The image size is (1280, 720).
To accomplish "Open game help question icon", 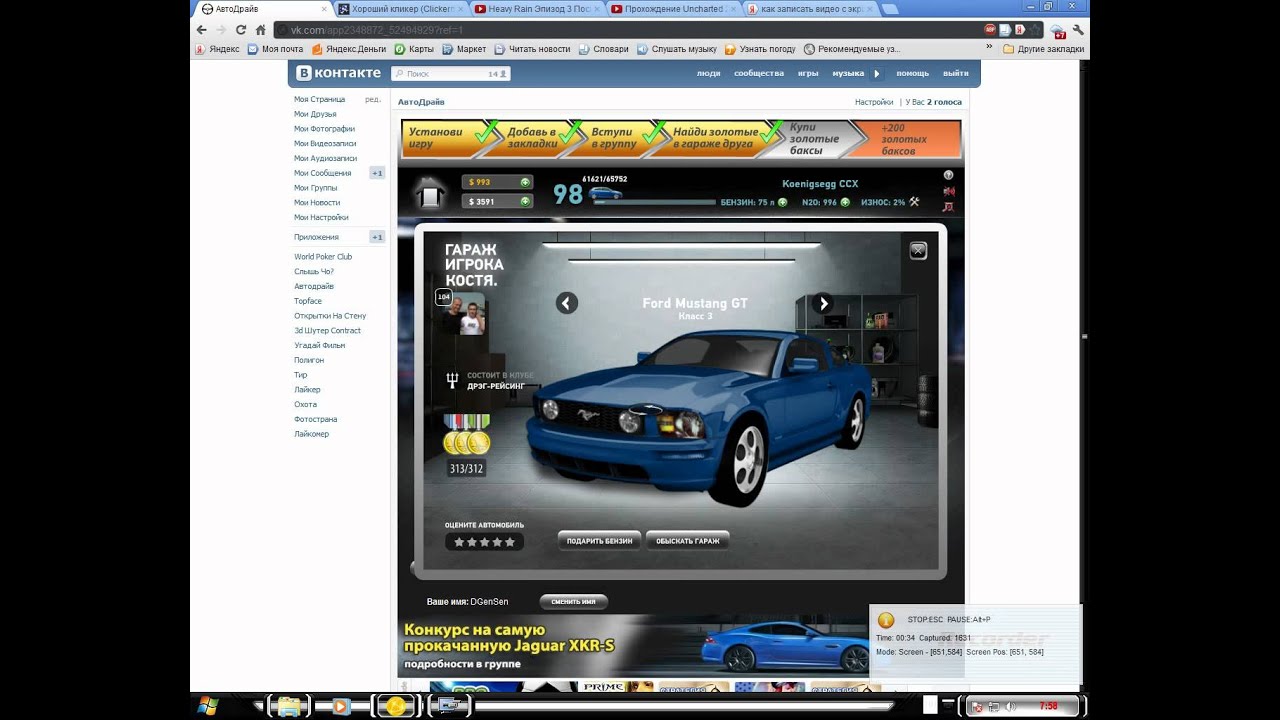I will tap(949, 175).
